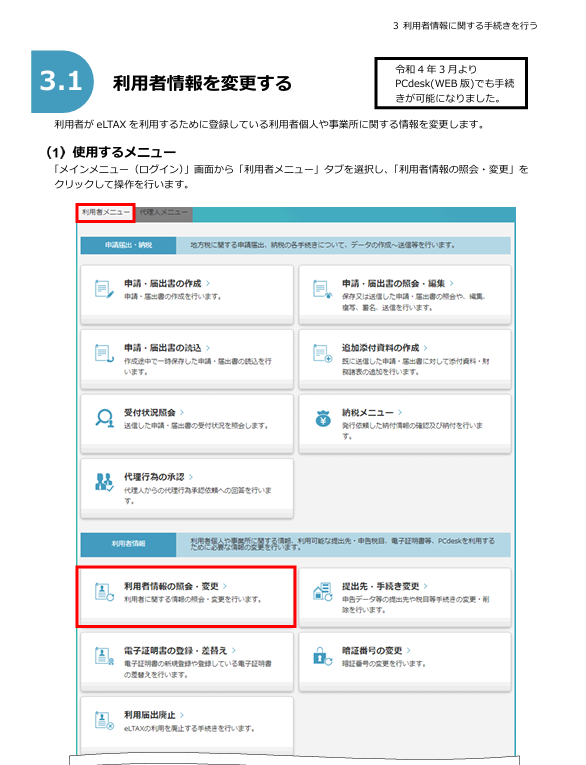Click the 代理行為の承認 people icon
Image resolution: width=586 pixels, height=765 pixels.
pos(104,482)
